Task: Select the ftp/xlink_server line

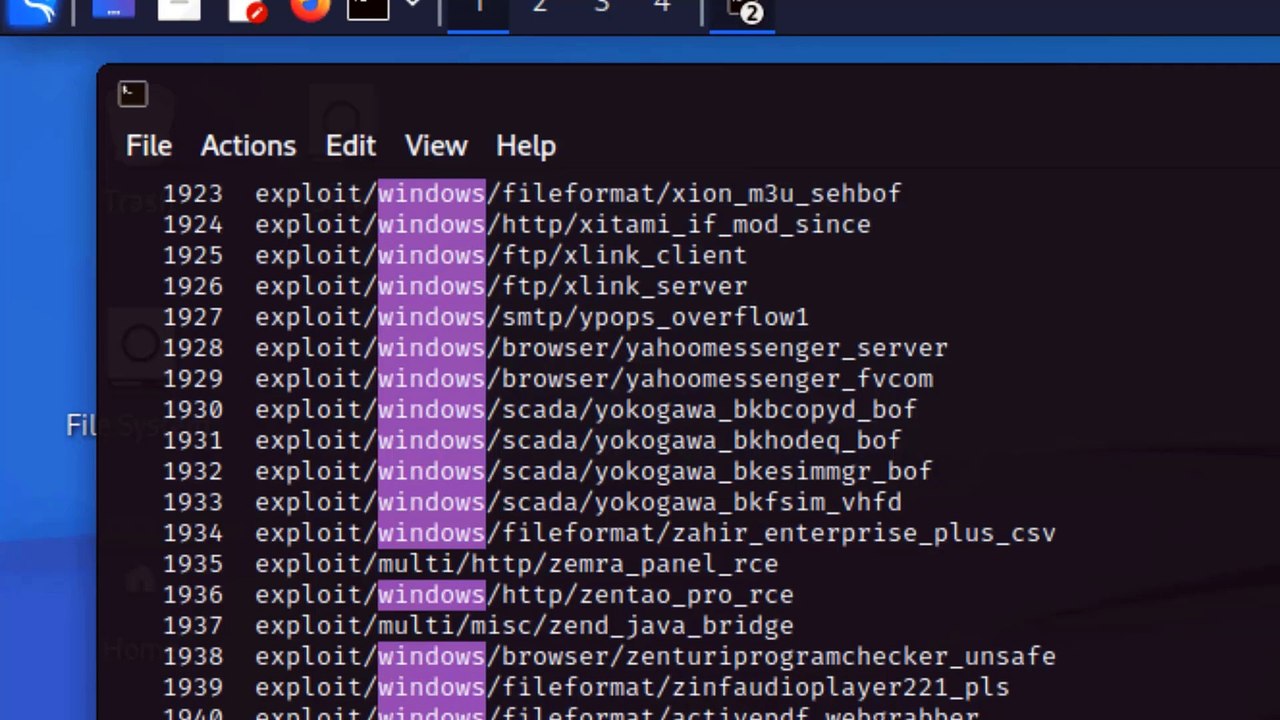Action: (x=455, y=286)
